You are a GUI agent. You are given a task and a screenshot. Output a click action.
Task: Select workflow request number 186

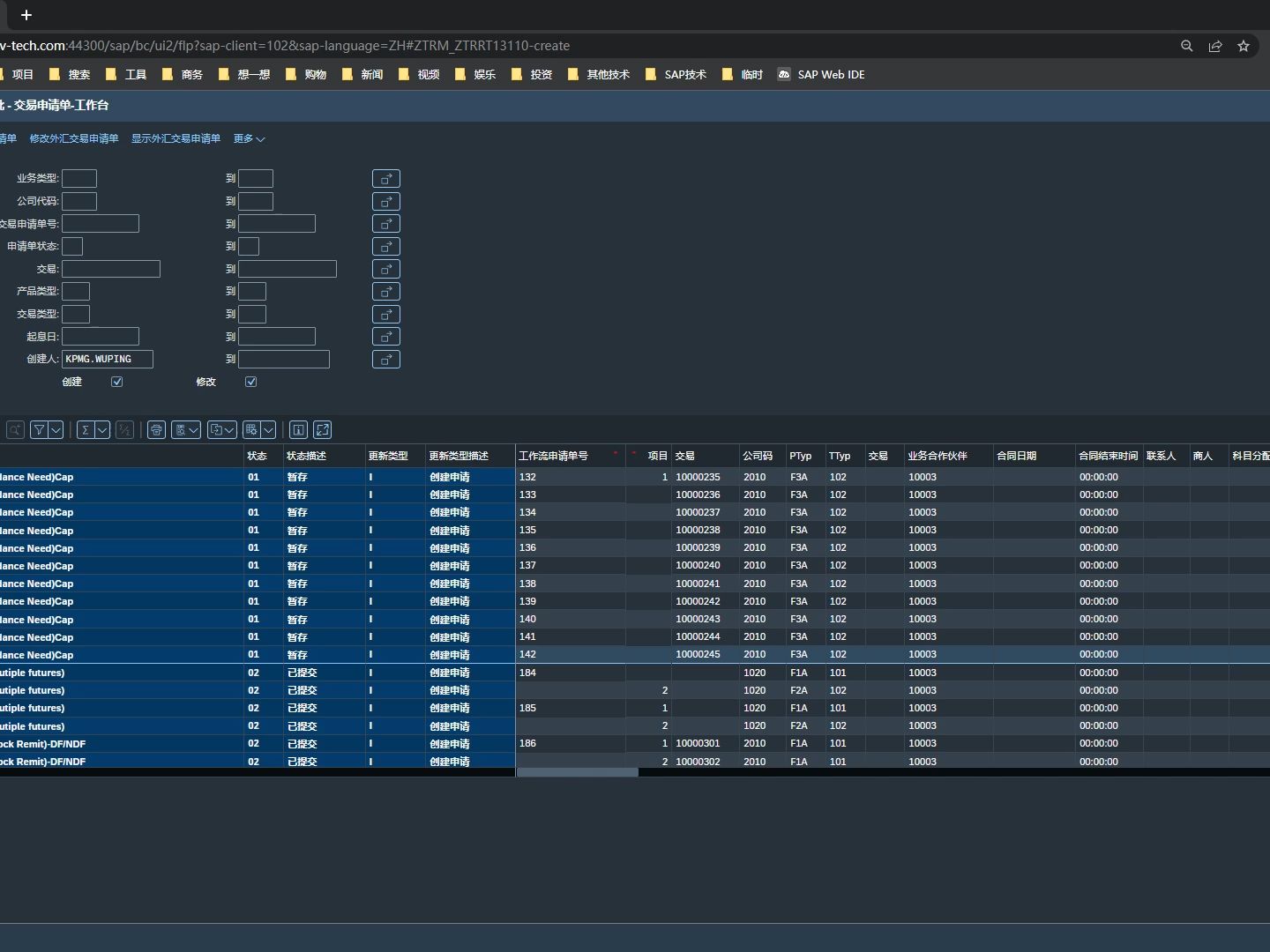[571, 744]
